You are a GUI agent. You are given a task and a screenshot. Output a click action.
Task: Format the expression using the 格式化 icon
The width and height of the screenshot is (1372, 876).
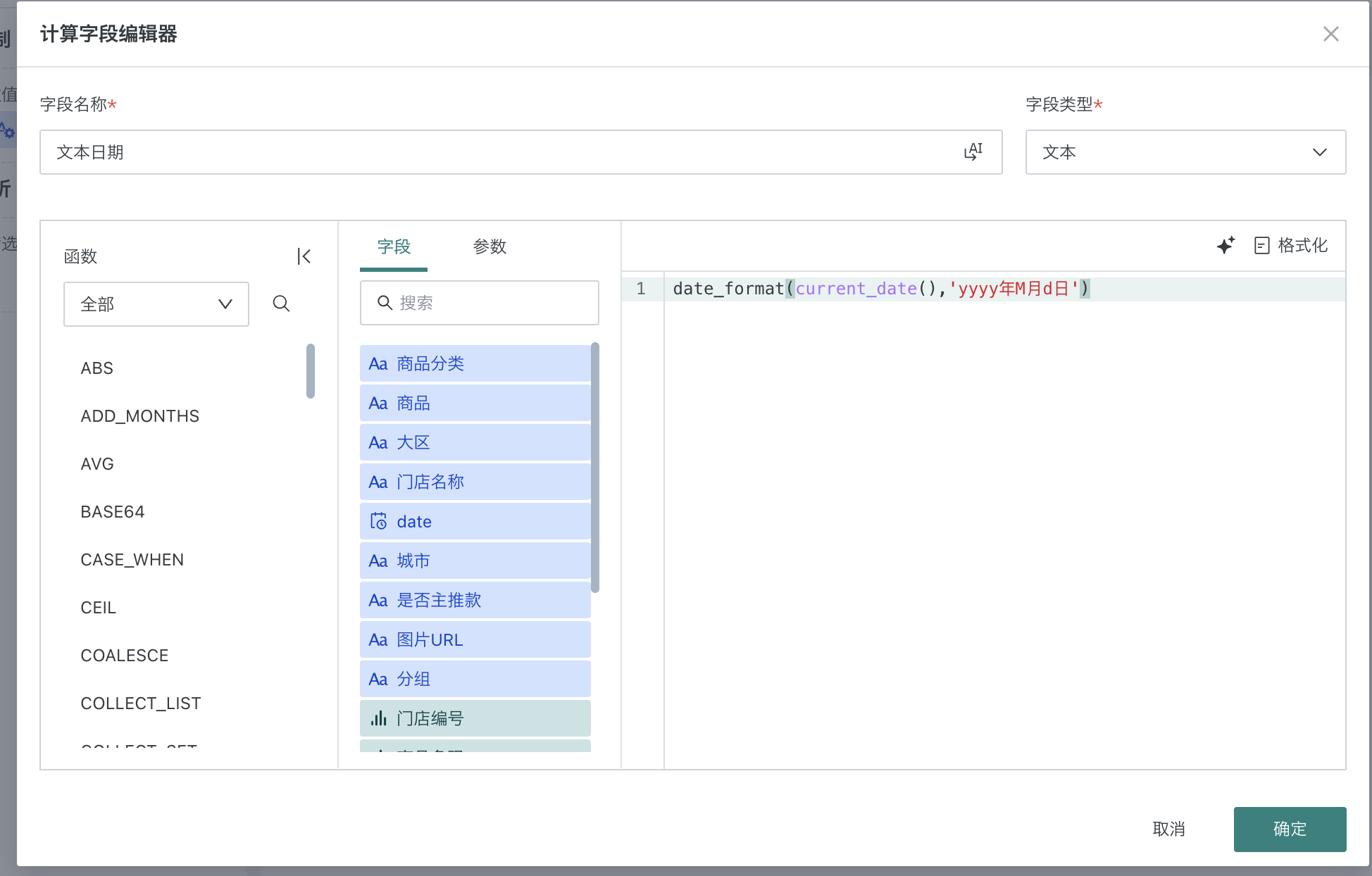tap(1261, 246)
